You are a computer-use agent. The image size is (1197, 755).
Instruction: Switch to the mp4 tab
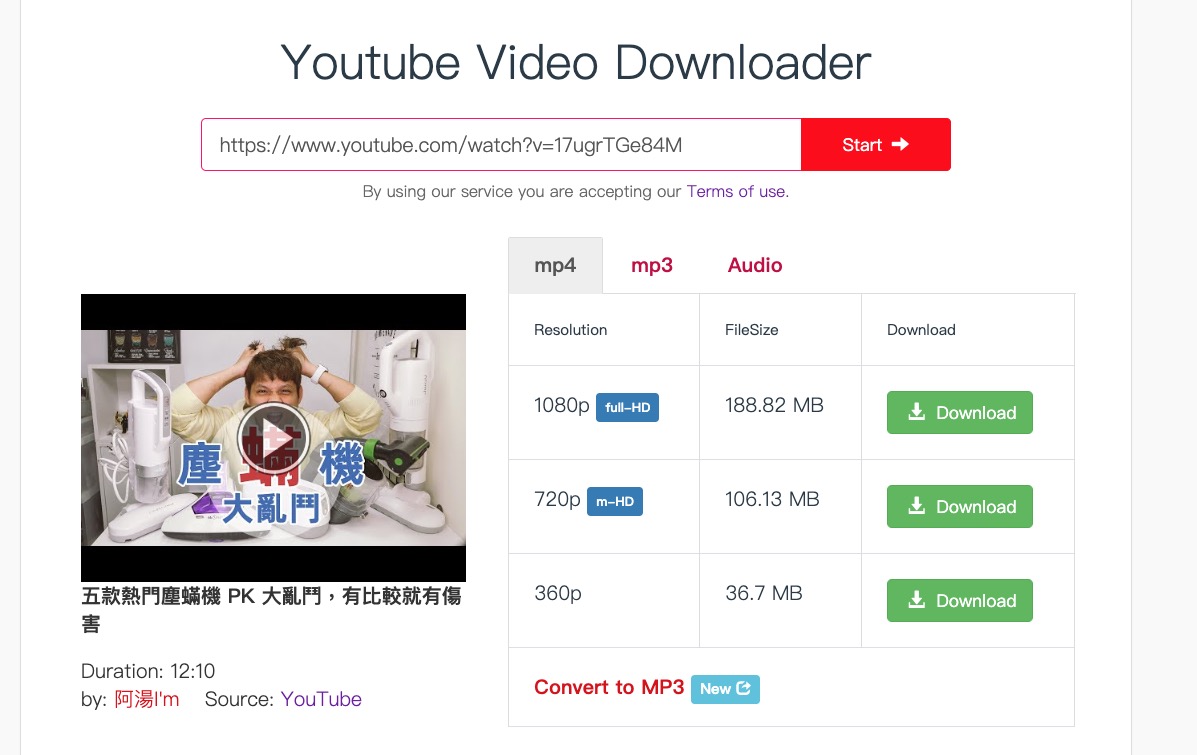555,265
